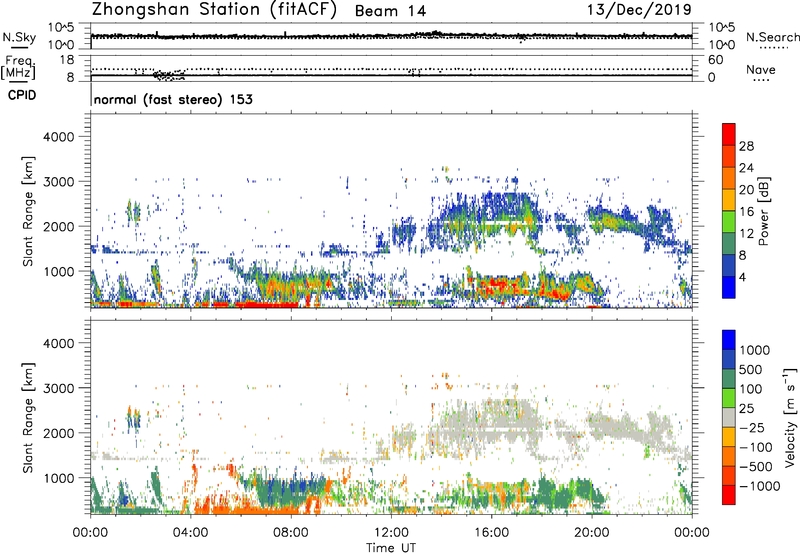Viewport: 800px width, 554px height.
Task: Click the '08:00' time axis tick label
Action: point(291,533)
